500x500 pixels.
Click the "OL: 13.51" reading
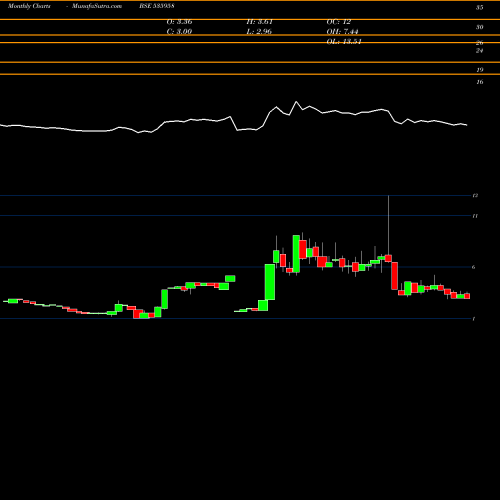pos(344,42)
